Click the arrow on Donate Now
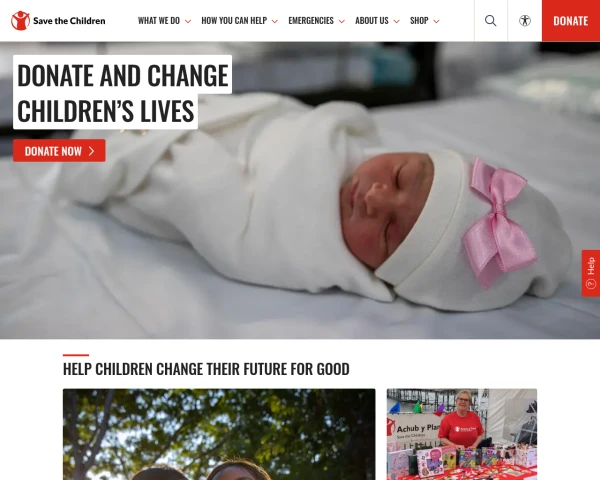This screenshot has width=600, height=480. 91,151
